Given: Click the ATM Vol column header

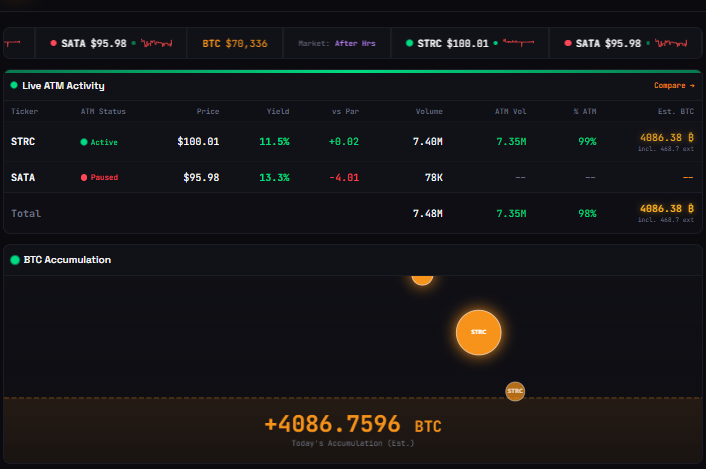Looking at the screenshot, I should click(x=511, y=111).
